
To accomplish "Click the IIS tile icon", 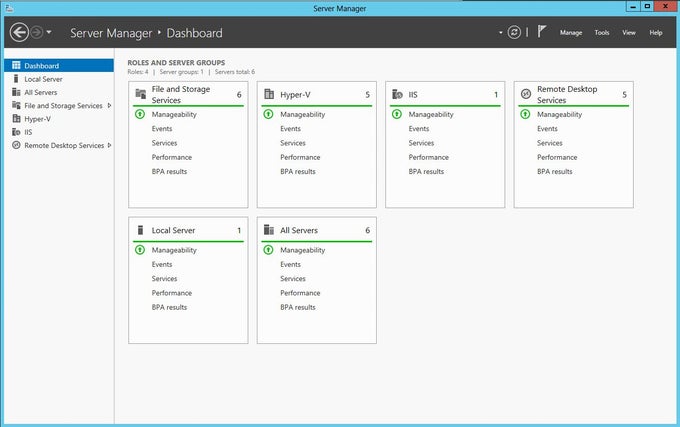I will point(397,94).
